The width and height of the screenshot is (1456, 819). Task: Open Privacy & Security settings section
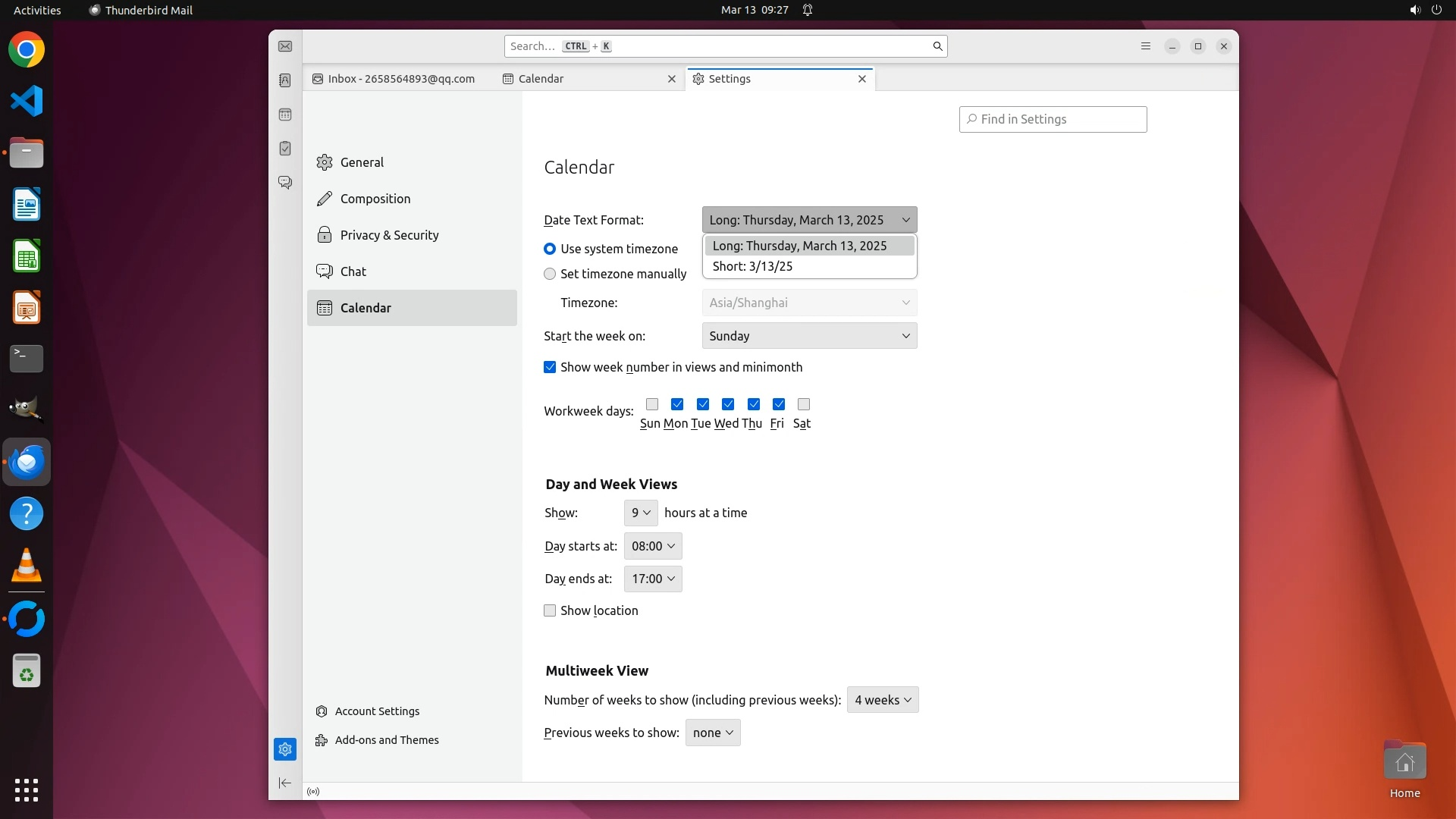point(389,235)
